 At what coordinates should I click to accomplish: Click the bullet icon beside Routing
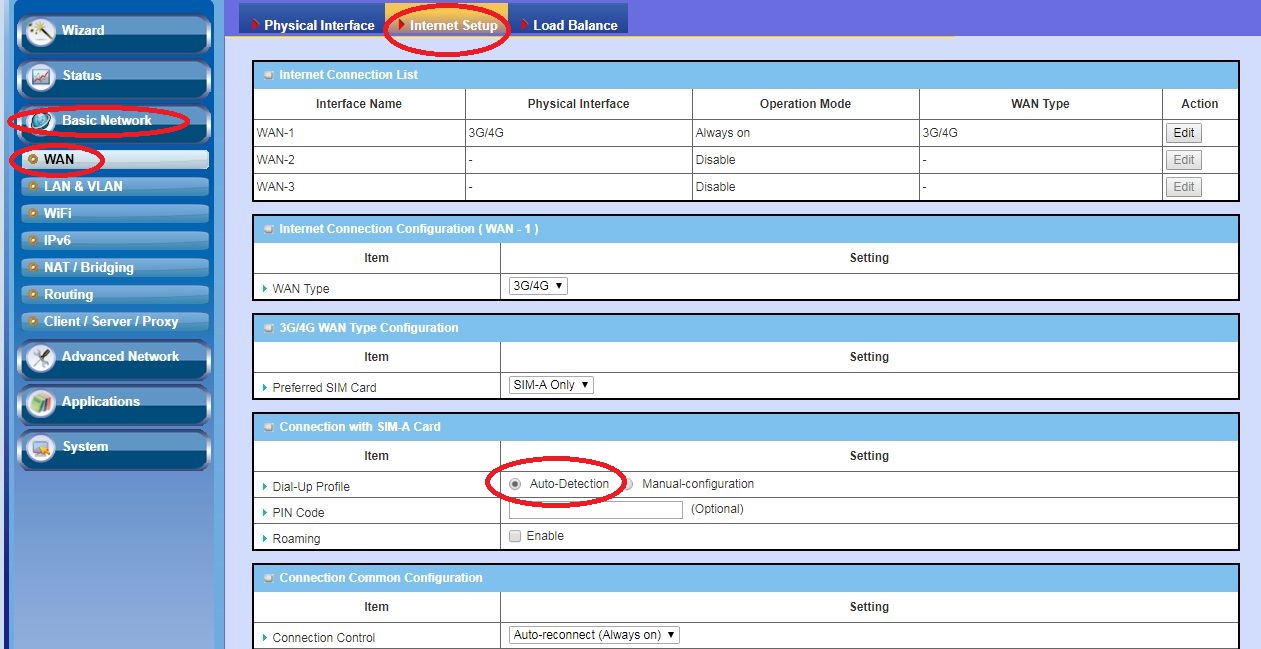click(x=34, y=295)
